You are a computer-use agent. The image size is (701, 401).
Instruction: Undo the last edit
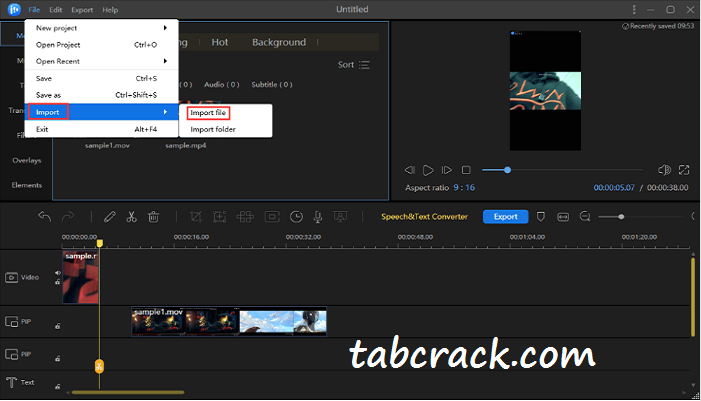(44, 217)
